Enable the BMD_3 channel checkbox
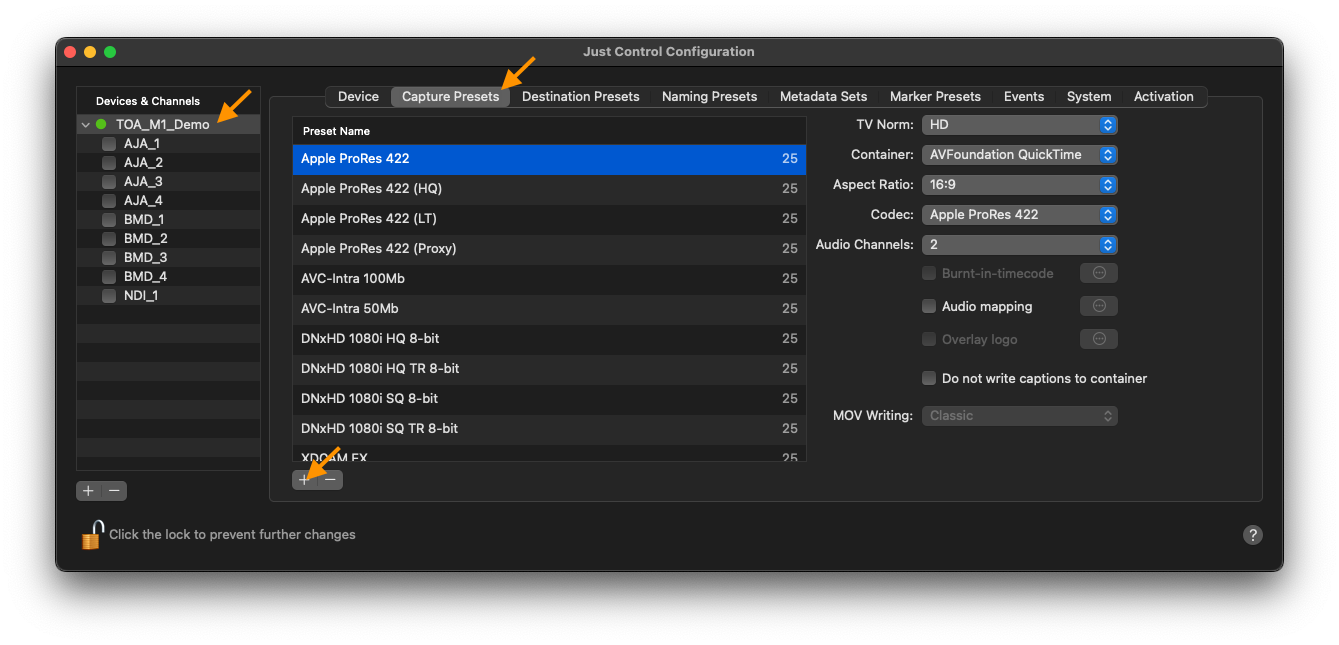The width and height of the screenshot is (1339, 645). [x=109, y=258]
